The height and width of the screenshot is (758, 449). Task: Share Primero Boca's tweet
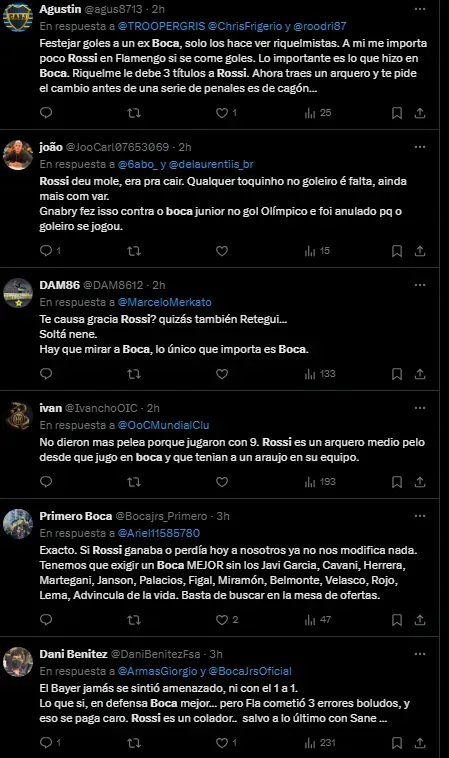420,620
